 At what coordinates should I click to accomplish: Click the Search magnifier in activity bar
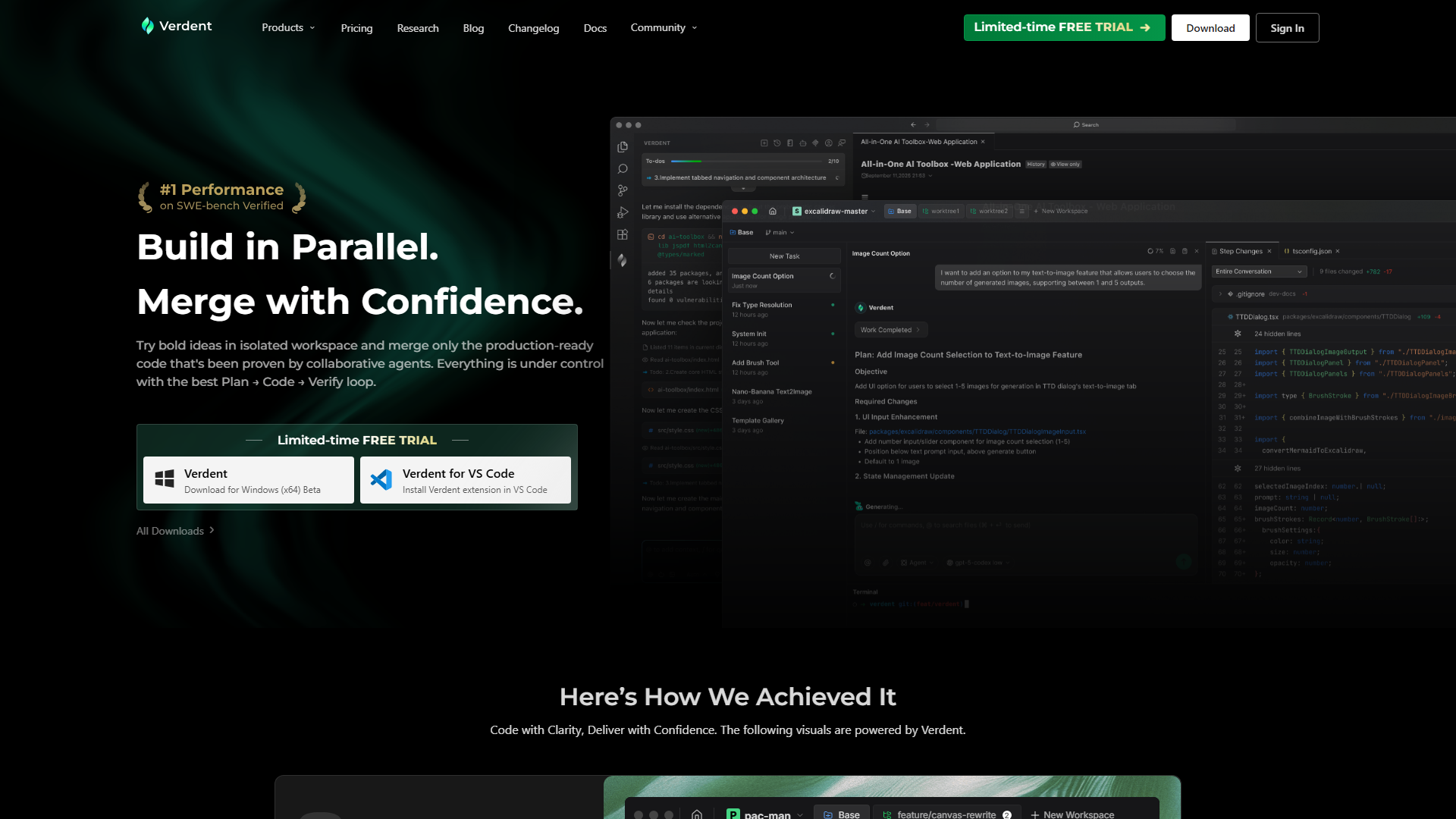pos(623,169)
